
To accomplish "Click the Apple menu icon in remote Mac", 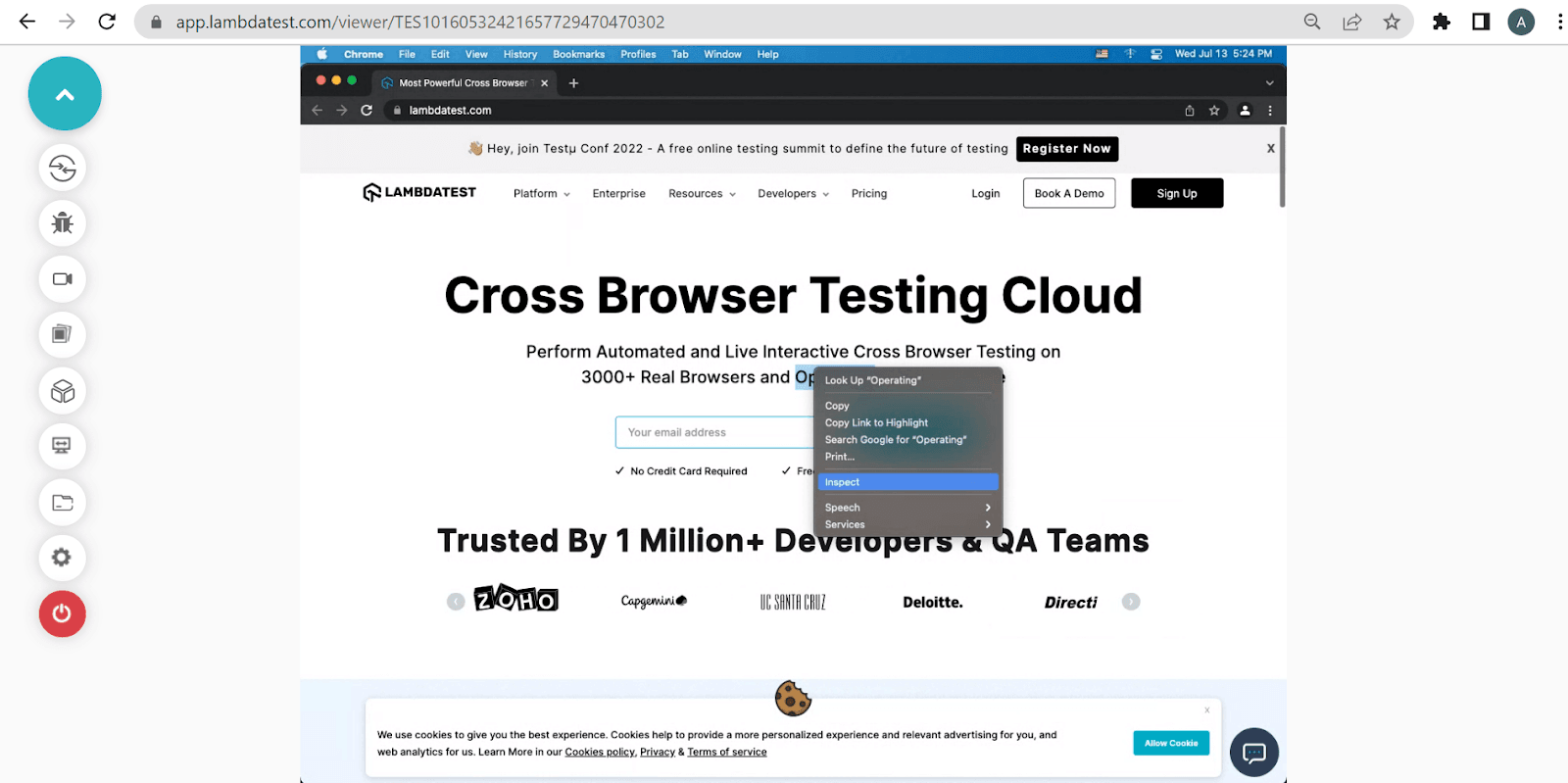I will pos(321,54).
